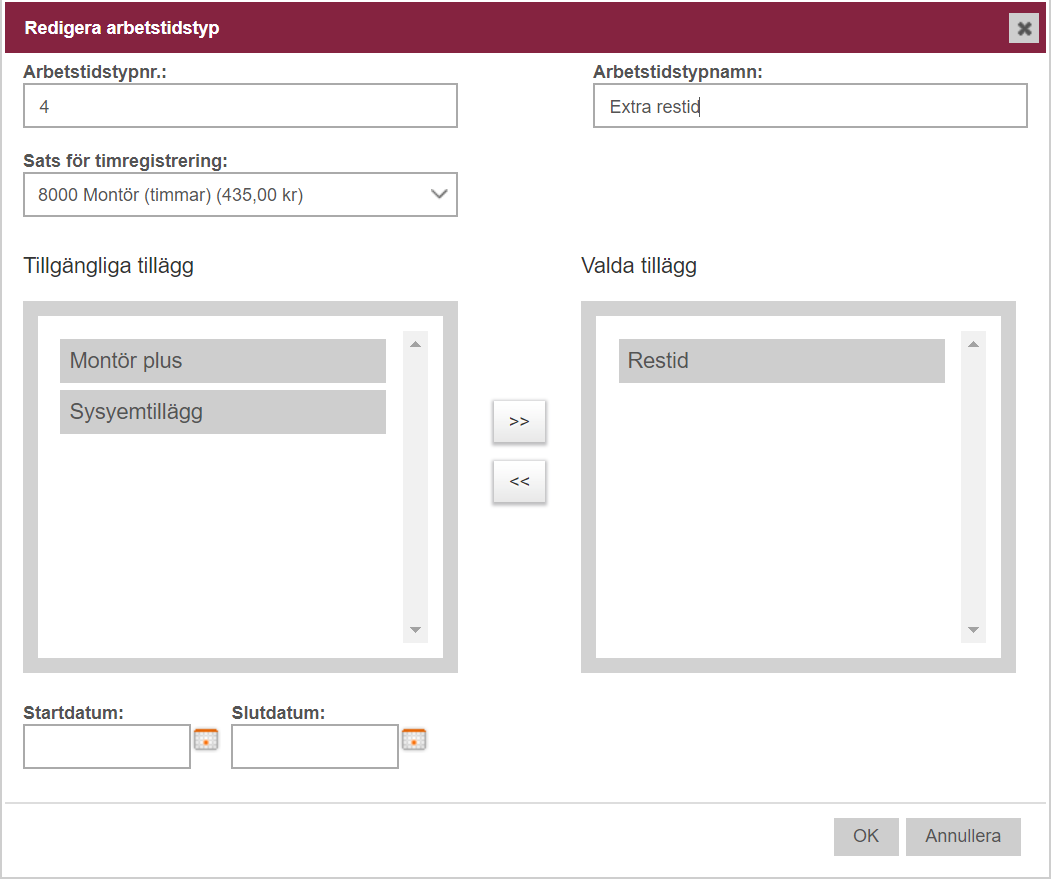Click scroll-down arrow in Valda tillägg list
Viewport: 1051px width, 879px height.
(x=973, y=630)
